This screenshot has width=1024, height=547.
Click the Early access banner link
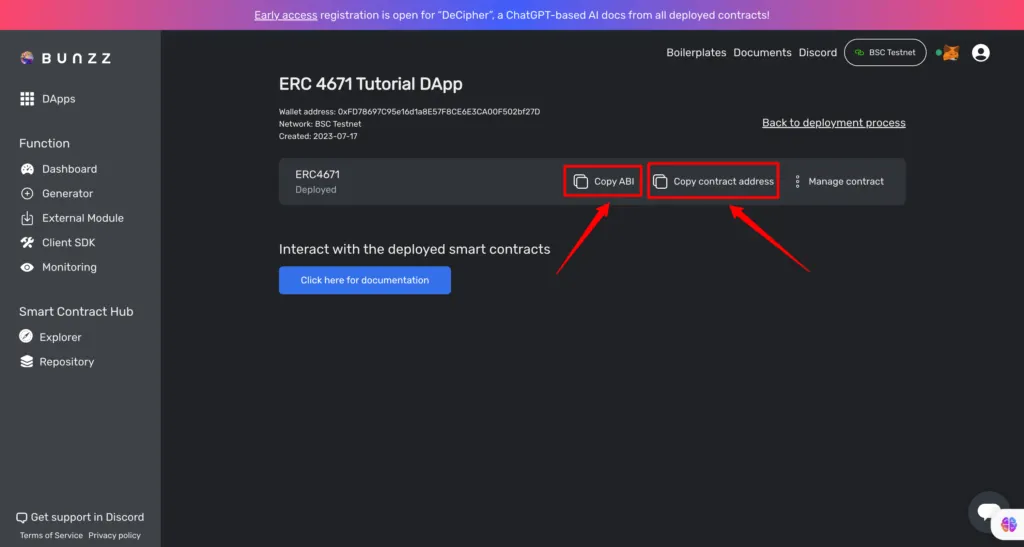tap(286, 15)
